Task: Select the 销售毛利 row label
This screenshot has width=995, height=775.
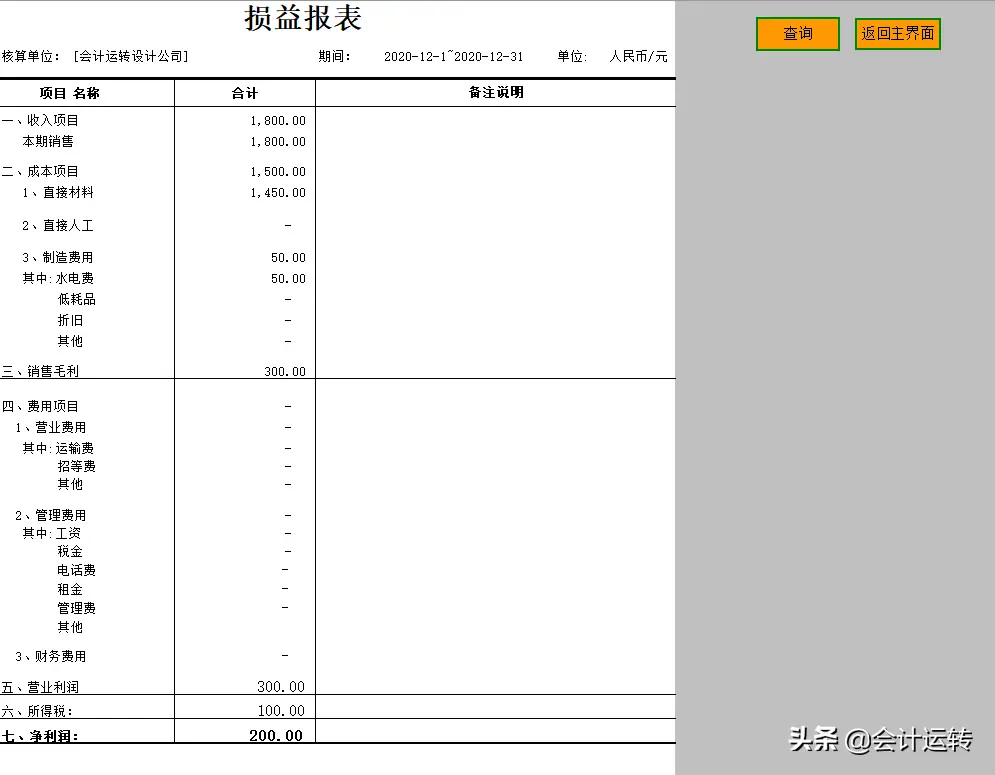Action: click(x=41, y=371)
